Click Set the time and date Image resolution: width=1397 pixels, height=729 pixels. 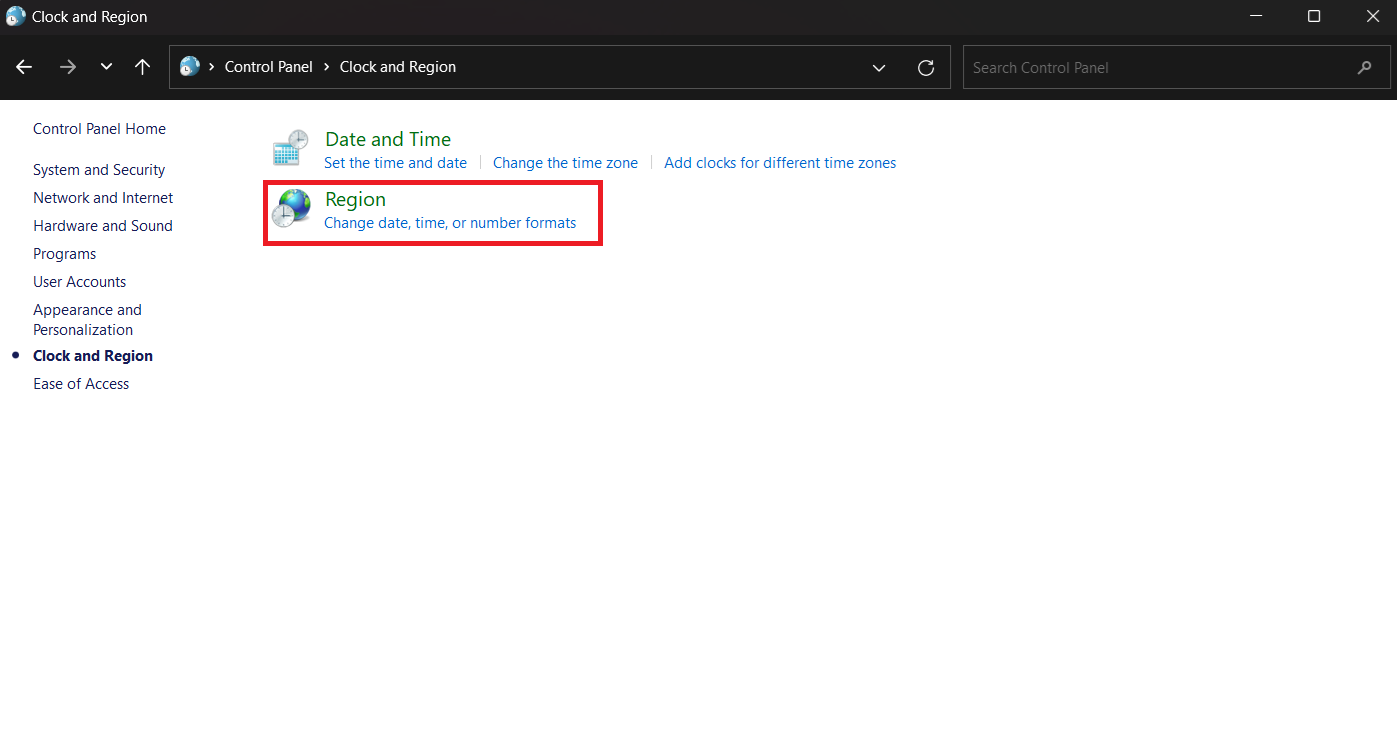click(395, 163)
